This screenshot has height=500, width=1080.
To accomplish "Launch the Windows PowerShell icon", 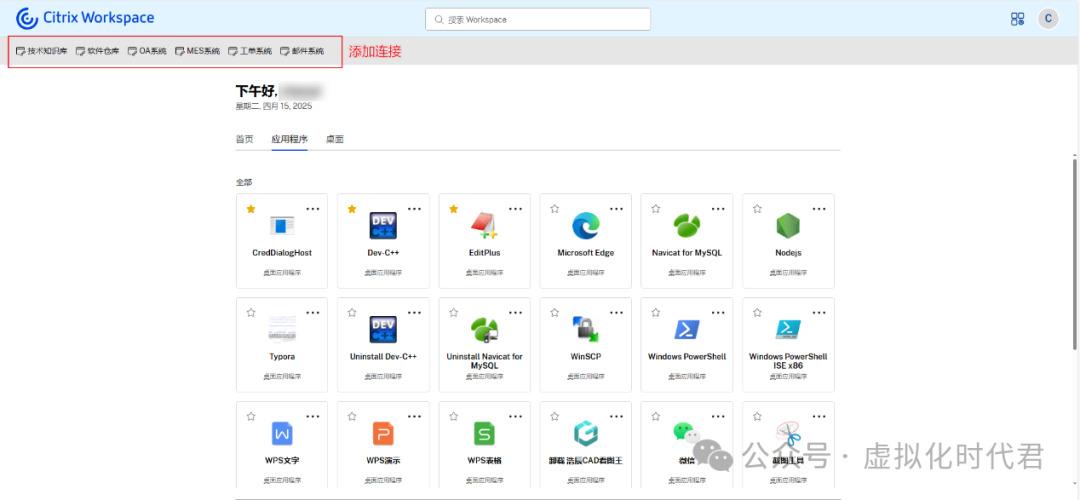I will [x=687, y=329].
